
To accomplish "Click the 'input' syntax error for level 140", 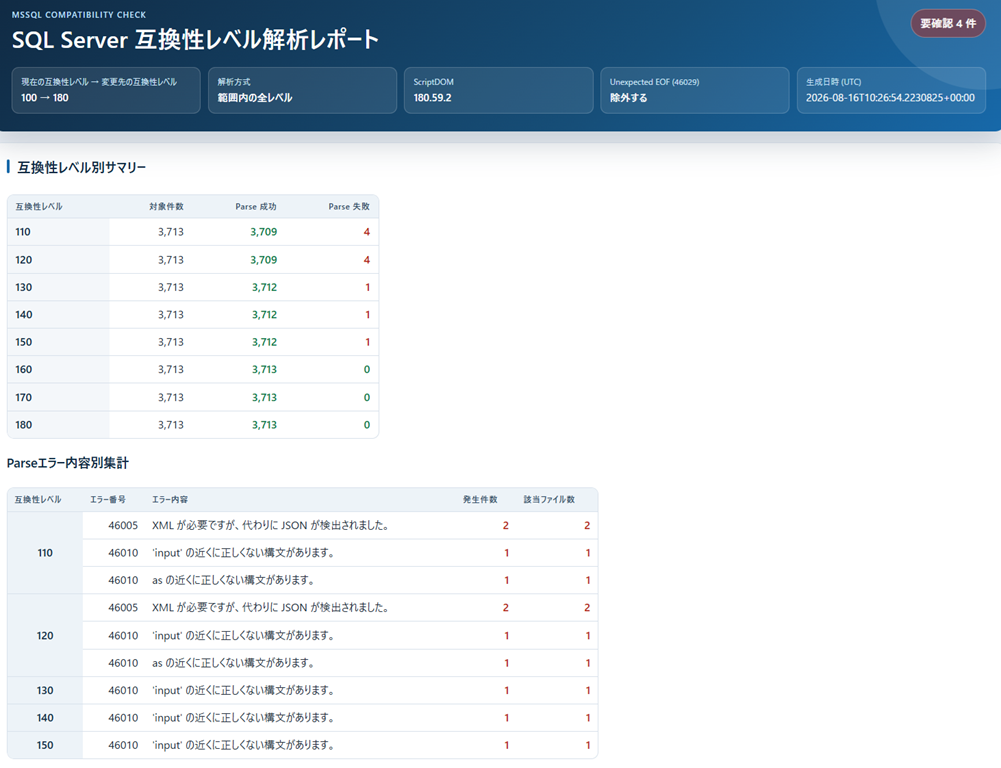I will [x=243, y=718].
